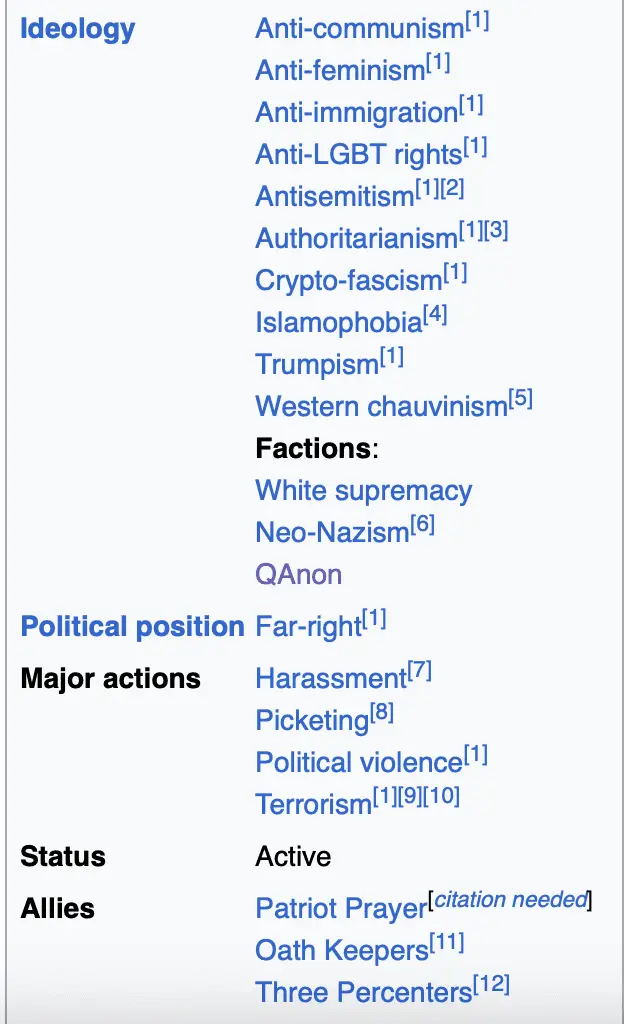
Task: Open the Western chauvinism link
Action: [381, 406]
